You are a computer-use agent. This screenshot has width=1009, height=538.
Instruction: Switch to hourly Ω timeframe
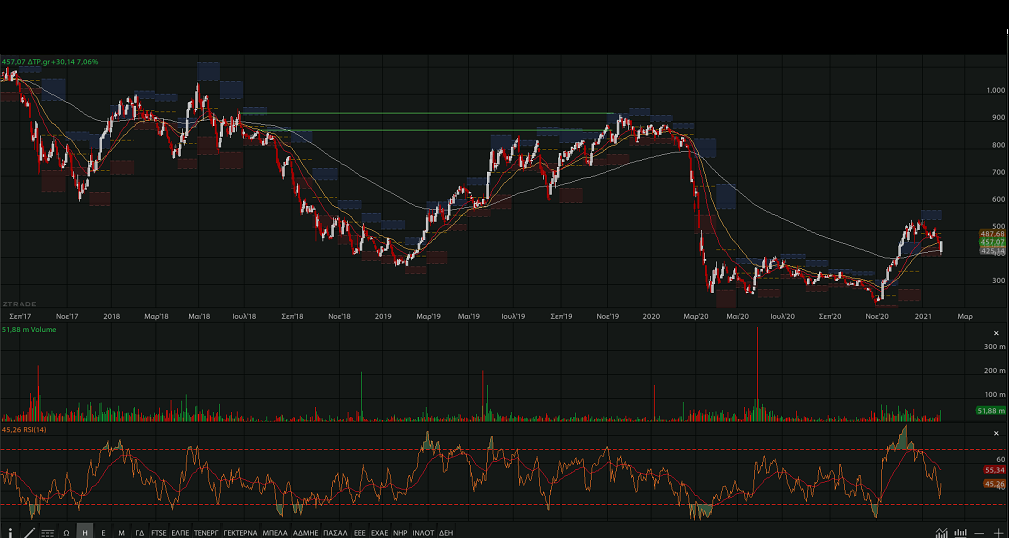[x=66, y=533]
